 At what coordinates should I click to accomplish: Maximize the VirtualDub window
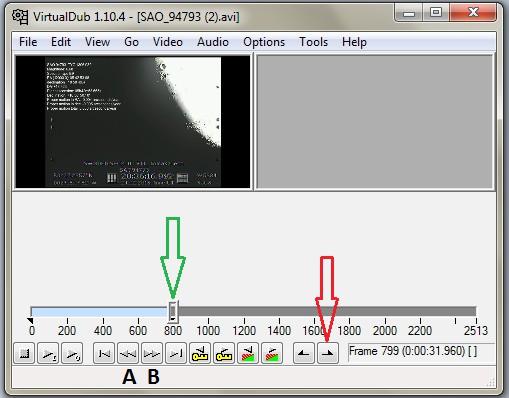point(436,13)
